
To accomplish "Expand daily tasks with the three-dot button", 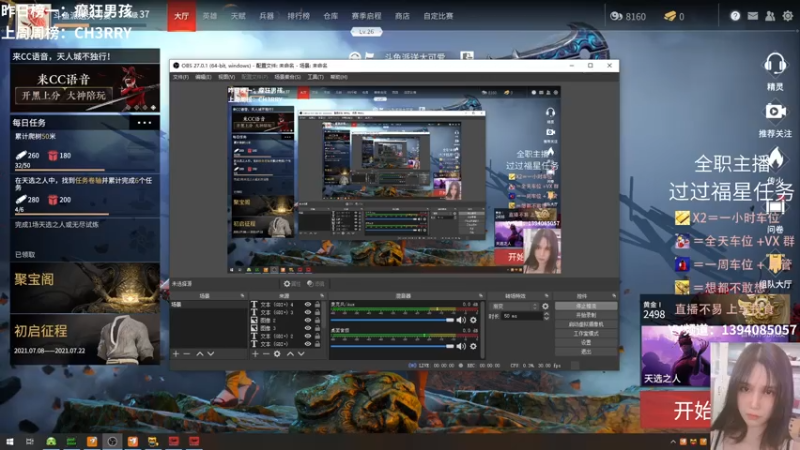I will [144, 122].
